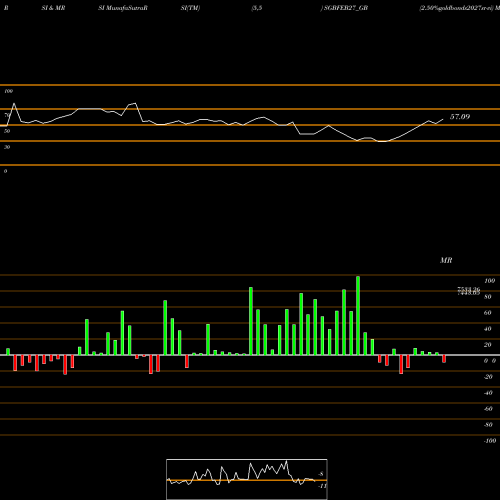Click the MR title above histogram

(x=446, y=260)
